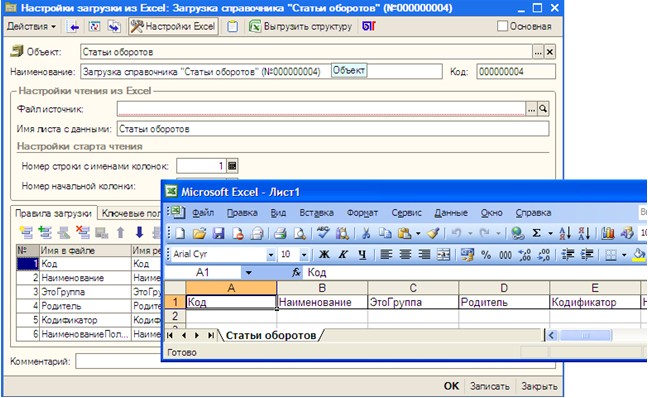Expand the font size 10 dropdown
The height and width of the screenshot is (398, 648).
pyautogui.click(x=304, y=255)
